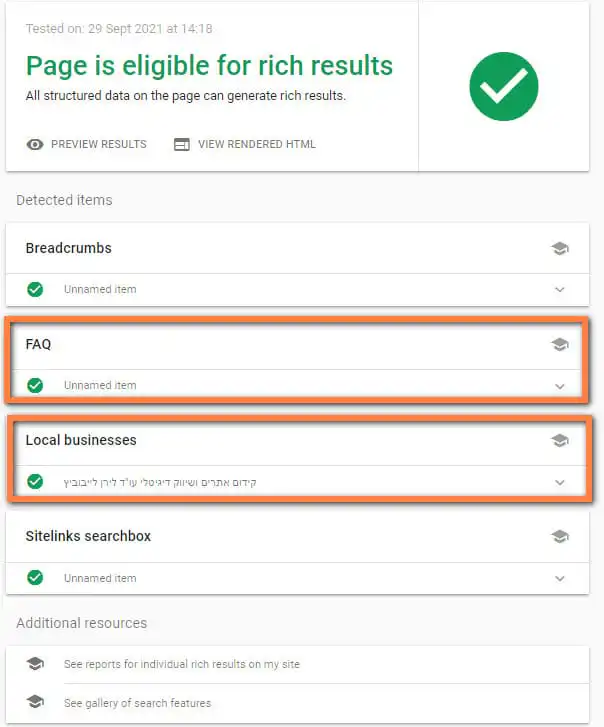This screenshot has height=727, width=604.
Task: Select the Sitelinks searchbox heading
Action: (88, 536)
